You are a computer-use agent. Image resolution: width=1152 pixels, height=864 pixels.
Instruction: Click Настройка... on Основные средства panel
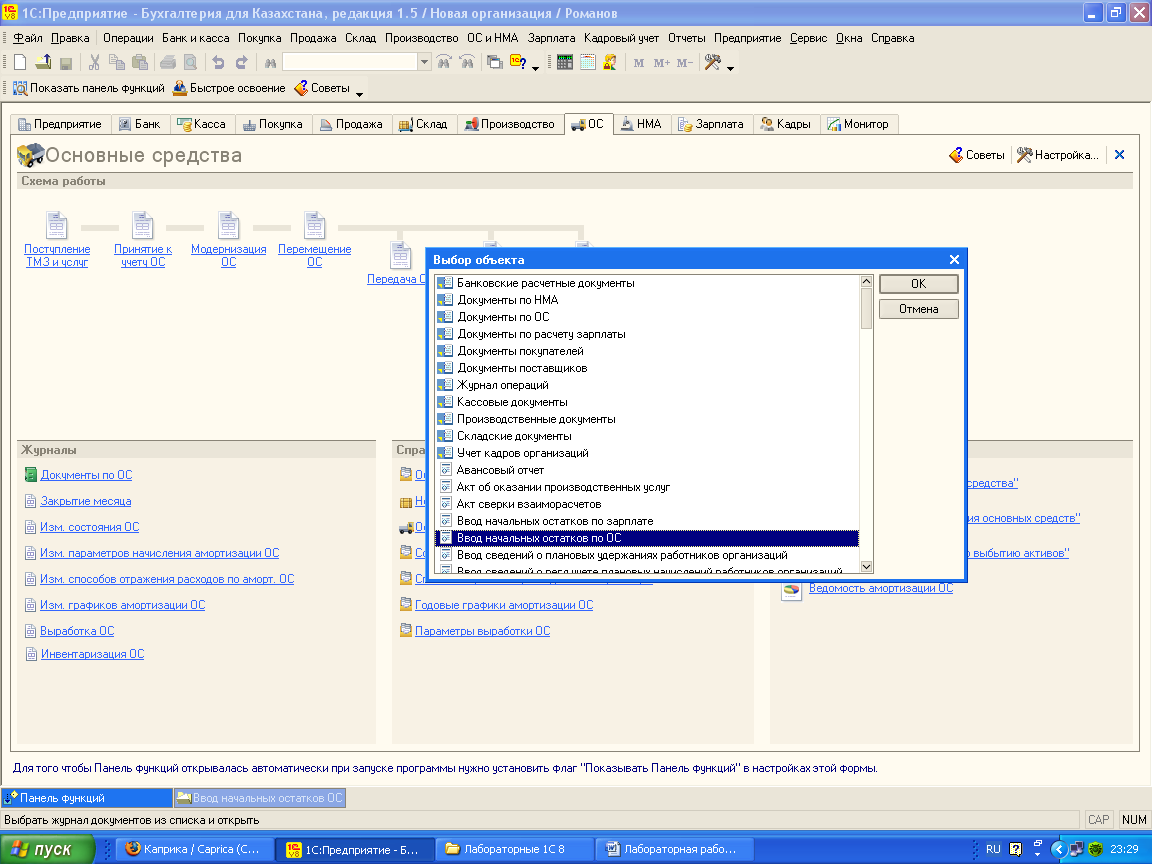1058,155
